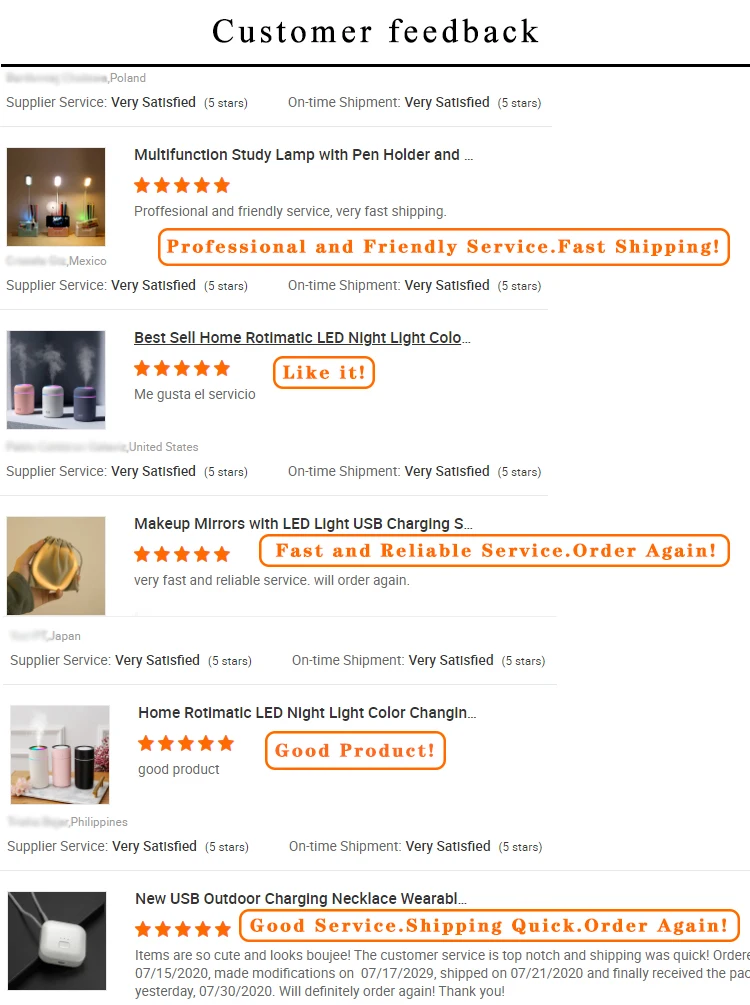
Task: Click the Best Sell Home Rotimatic product title
Action: (302, 338)
